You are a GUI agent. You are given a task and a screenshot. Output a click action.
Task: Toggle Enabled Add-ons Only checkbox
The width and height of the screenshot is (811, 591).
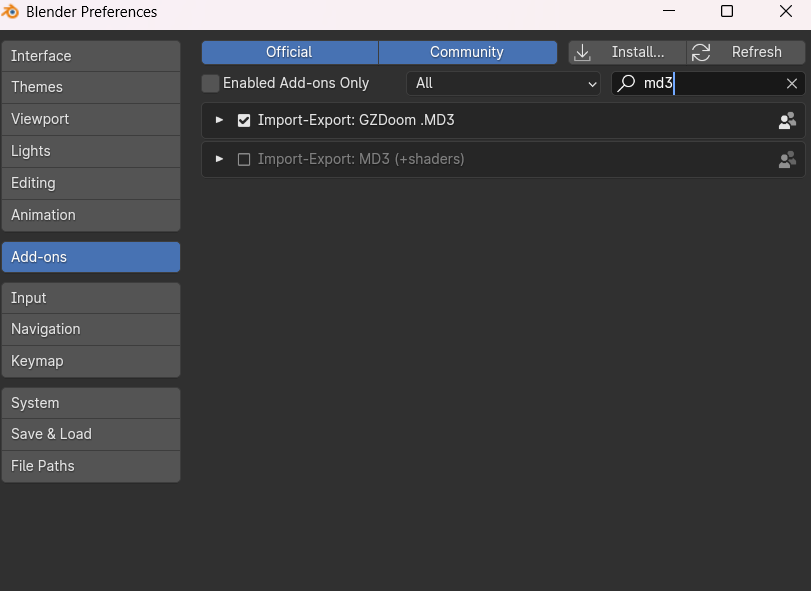211,83
